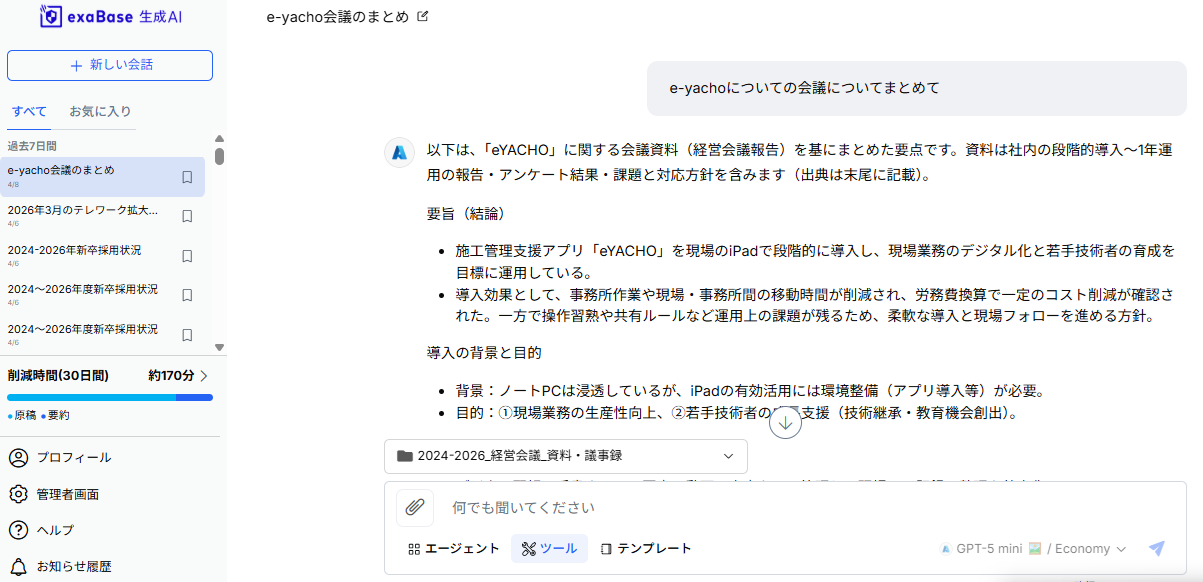Open 2024-2026_経営会議_資料・議事録 folder dropdown

click(x=565, y=456)
